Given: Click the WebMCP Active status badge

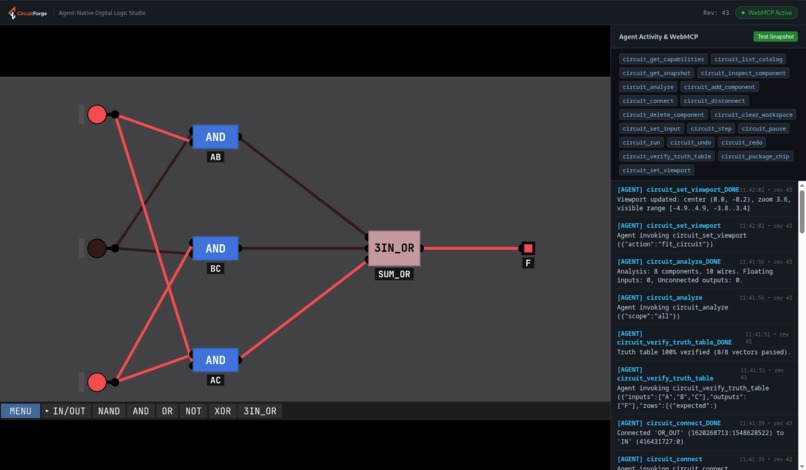Looking at the screenshot, I should 766,13.
